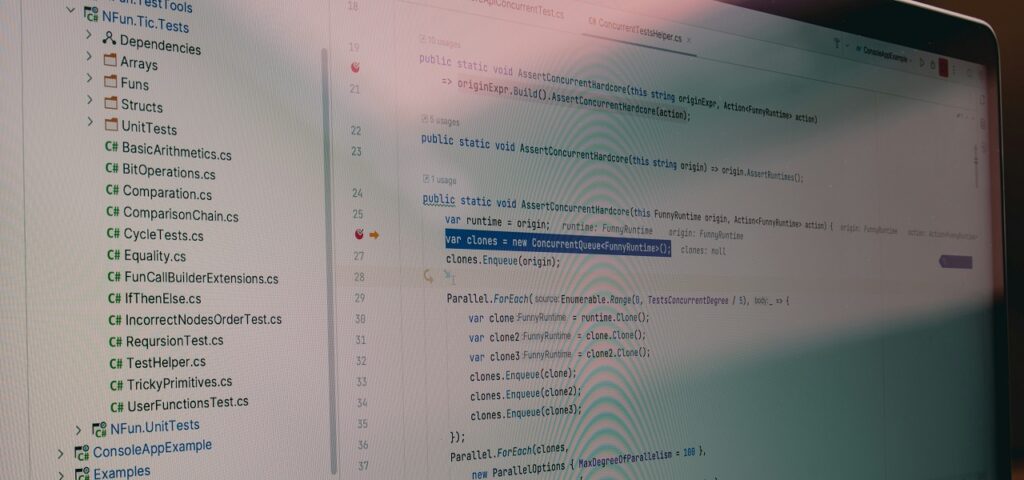Open IfThenElse.cs file

pos(163,298)
